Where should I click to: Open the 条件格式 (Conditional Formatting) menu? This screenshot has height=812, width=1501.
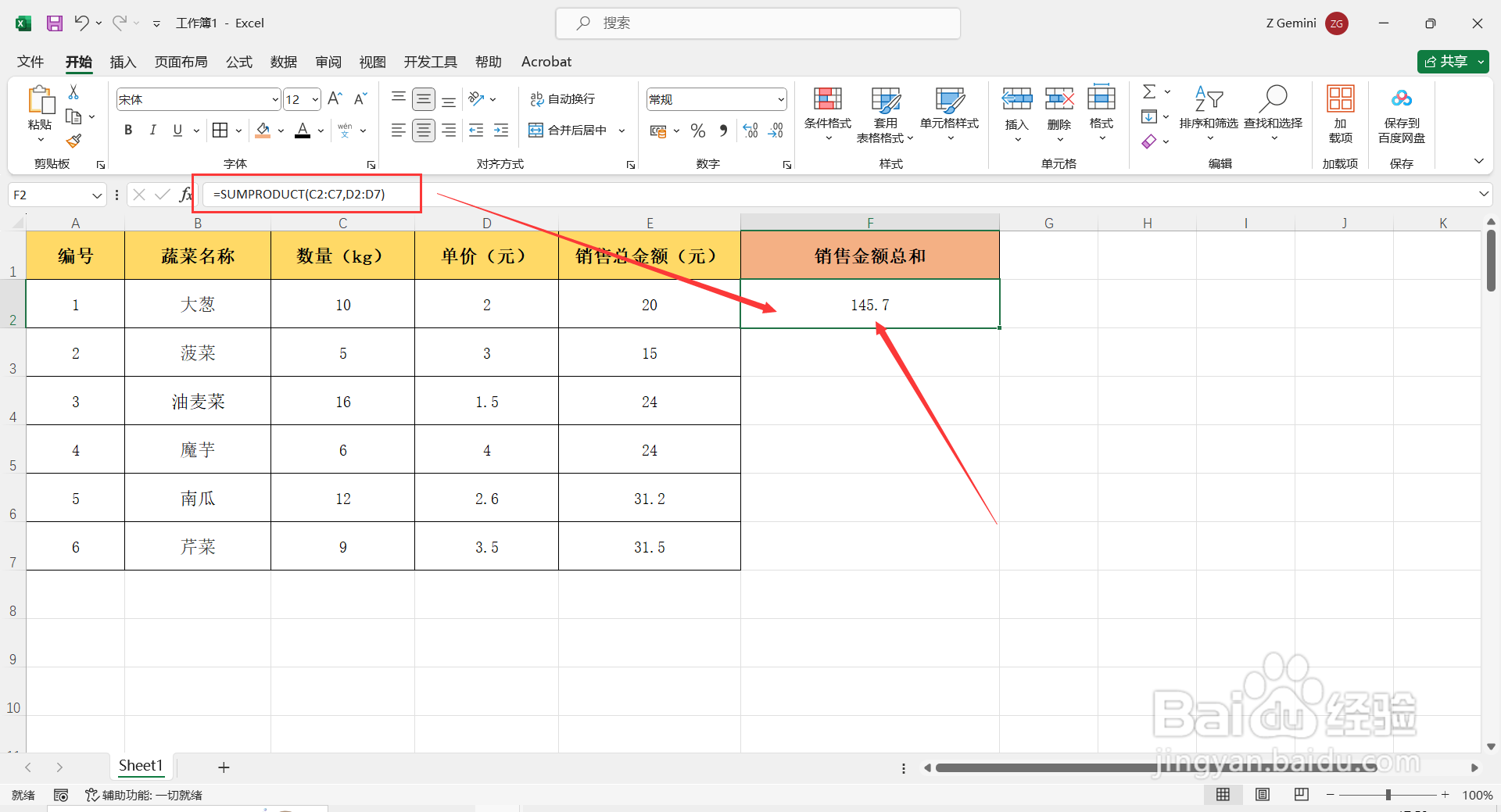tap(827, 113)
